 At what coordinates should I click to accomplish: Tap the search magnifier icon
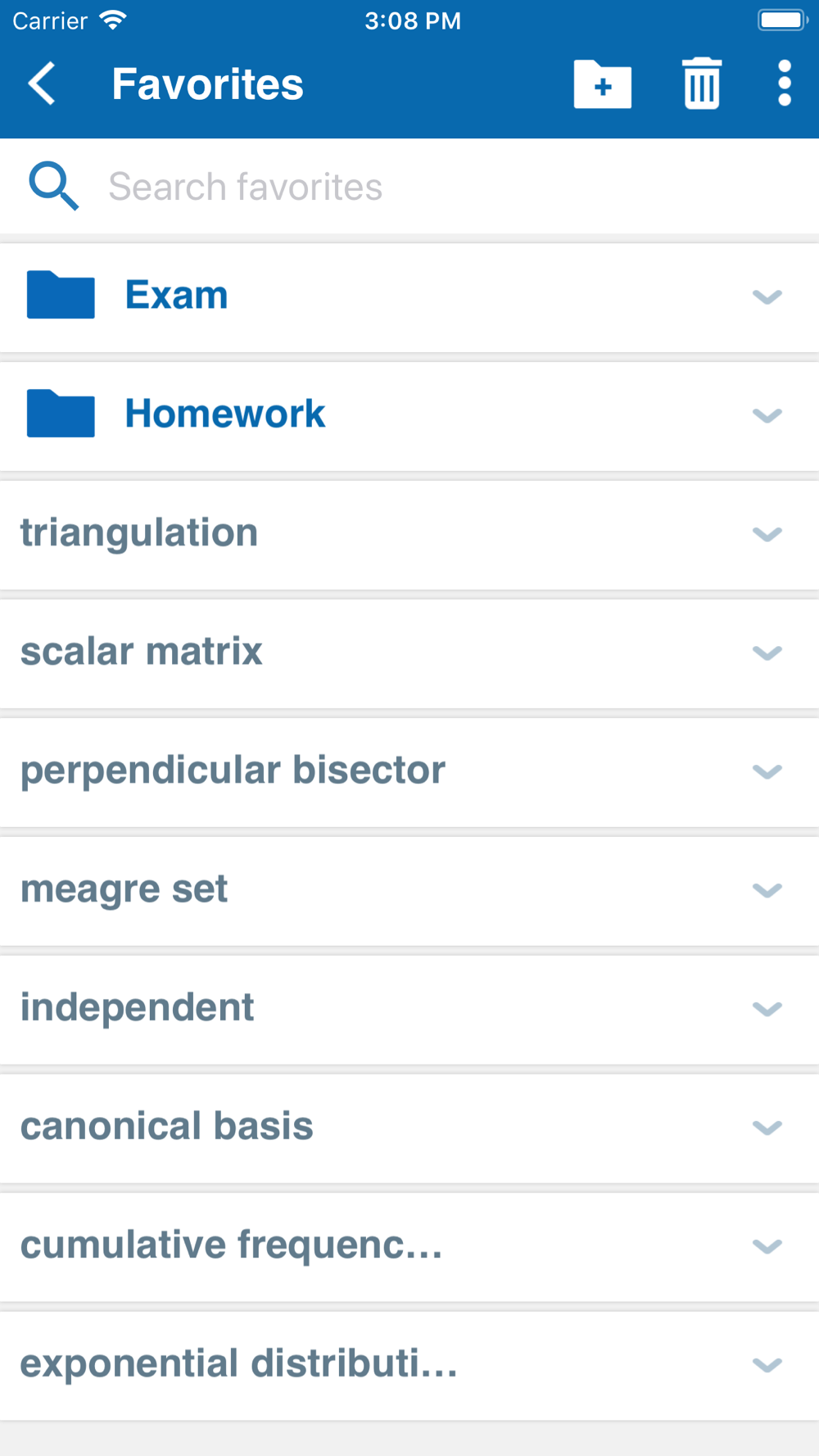(54, 187)
